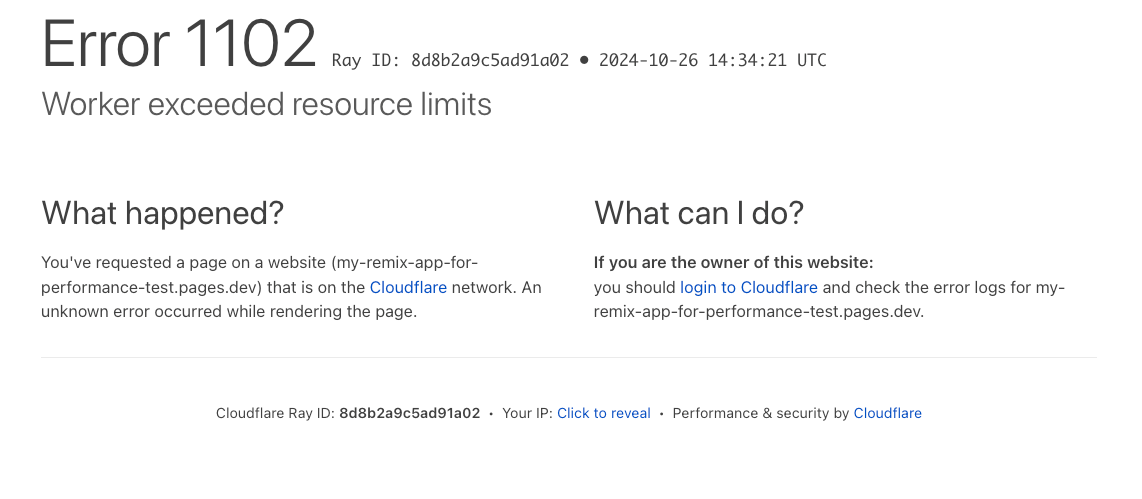
Task: Click the Performance & security by text
Action: [x=760, y=413]
